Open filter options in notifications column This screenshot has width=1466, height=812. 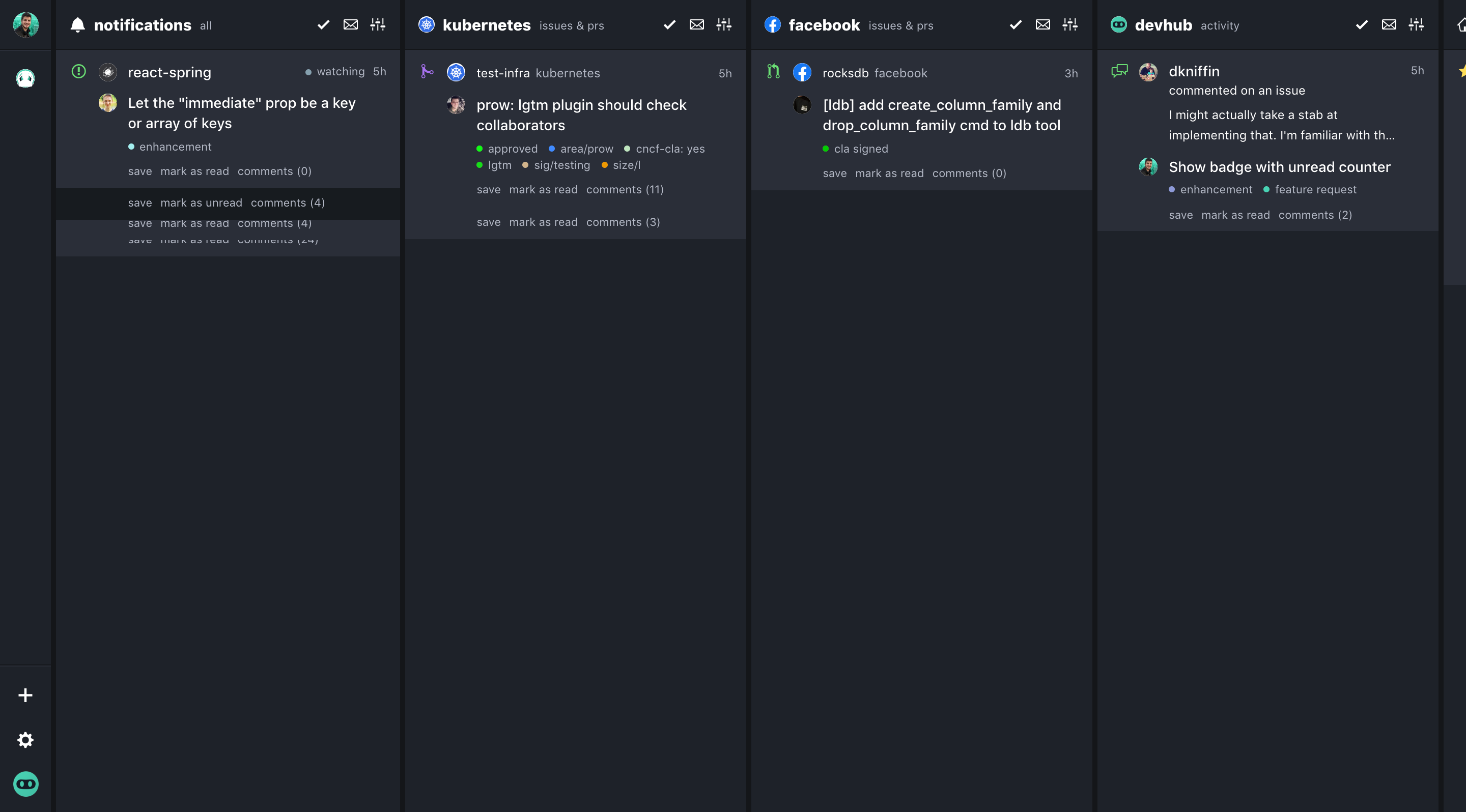[377, 24]
